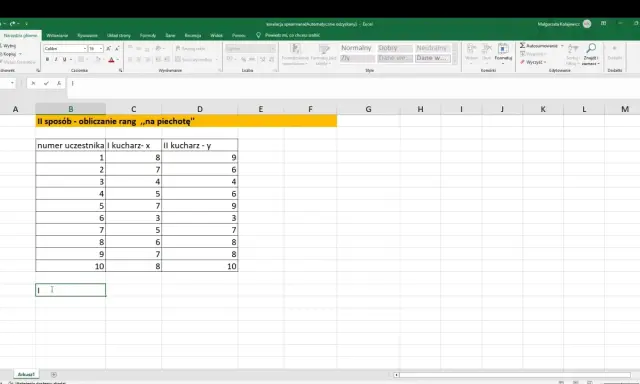Switch to Wstawianie ribbon tab

(57, 36)
